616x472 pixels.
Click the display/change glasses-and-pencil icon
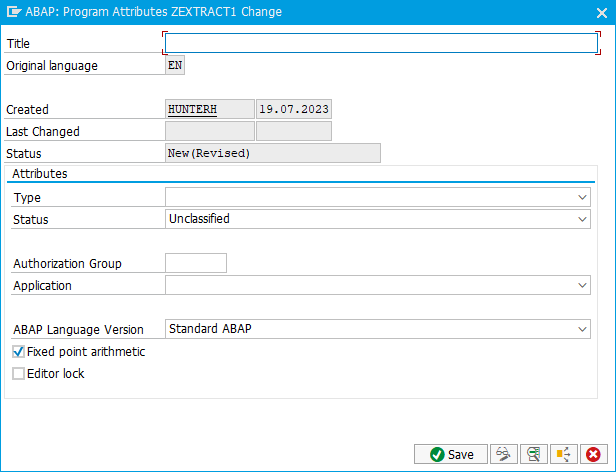point(503,454)
